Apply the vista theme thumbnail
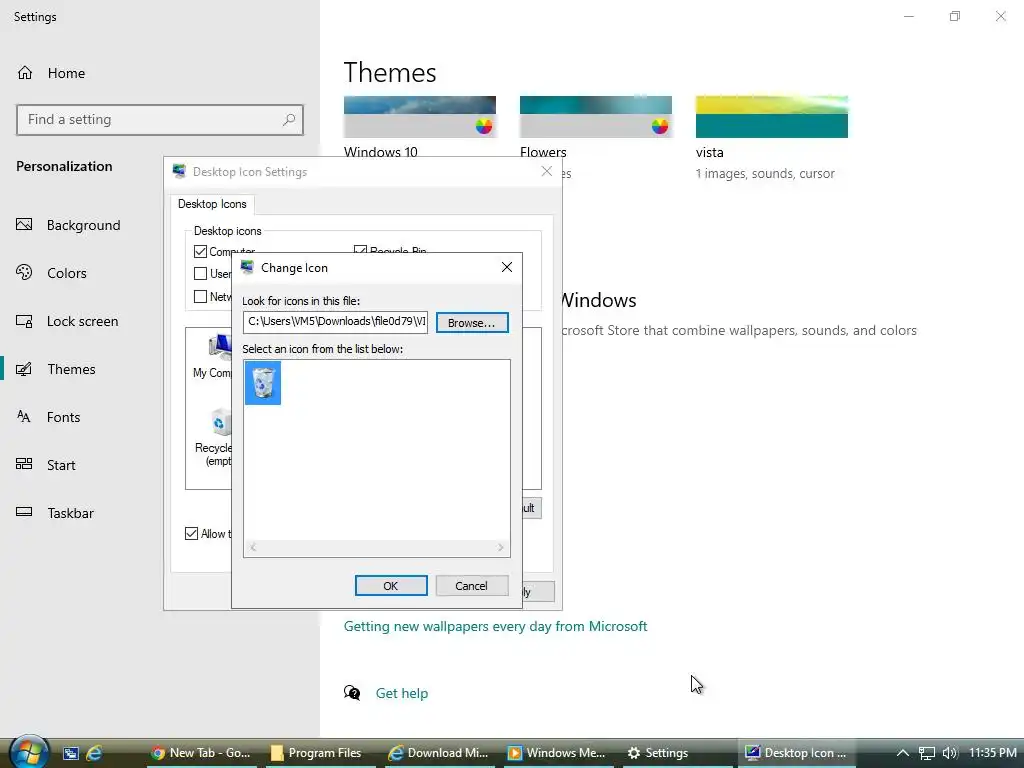The height and width of the screenshot is (768, 1024). pos(772,117)
